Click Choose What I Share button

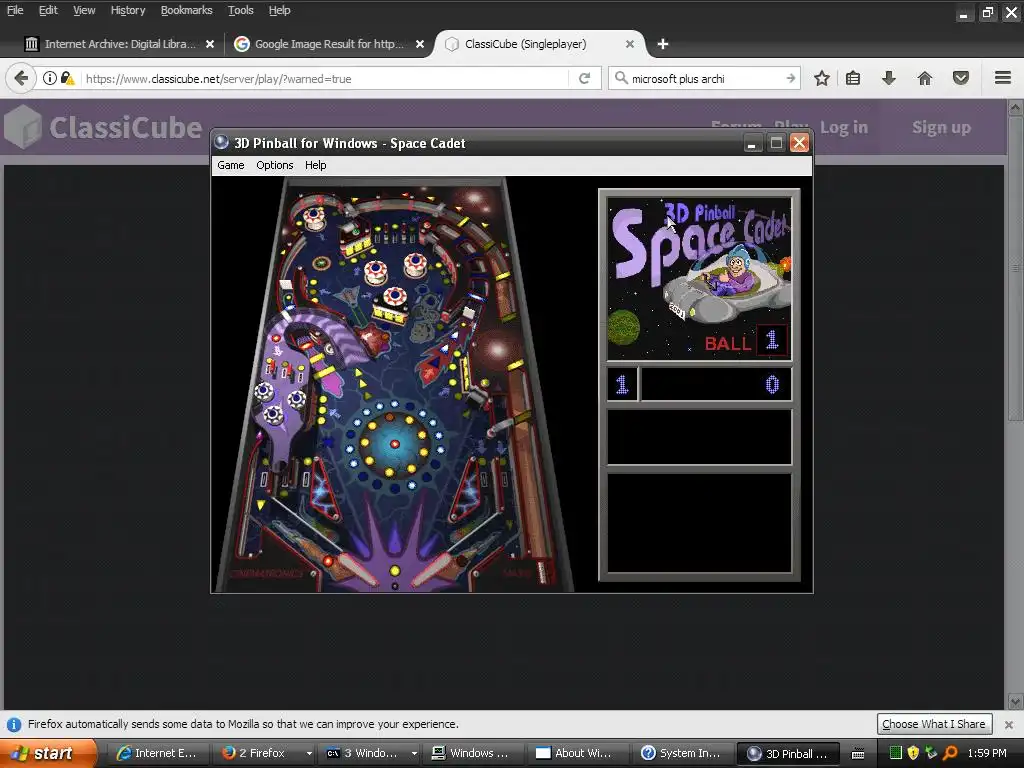934,724
